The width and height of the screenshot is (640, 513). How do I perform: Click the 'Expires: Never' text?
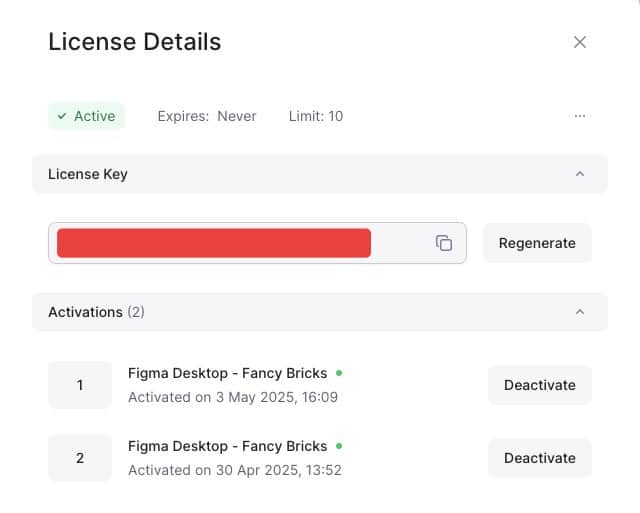(207, 116)
